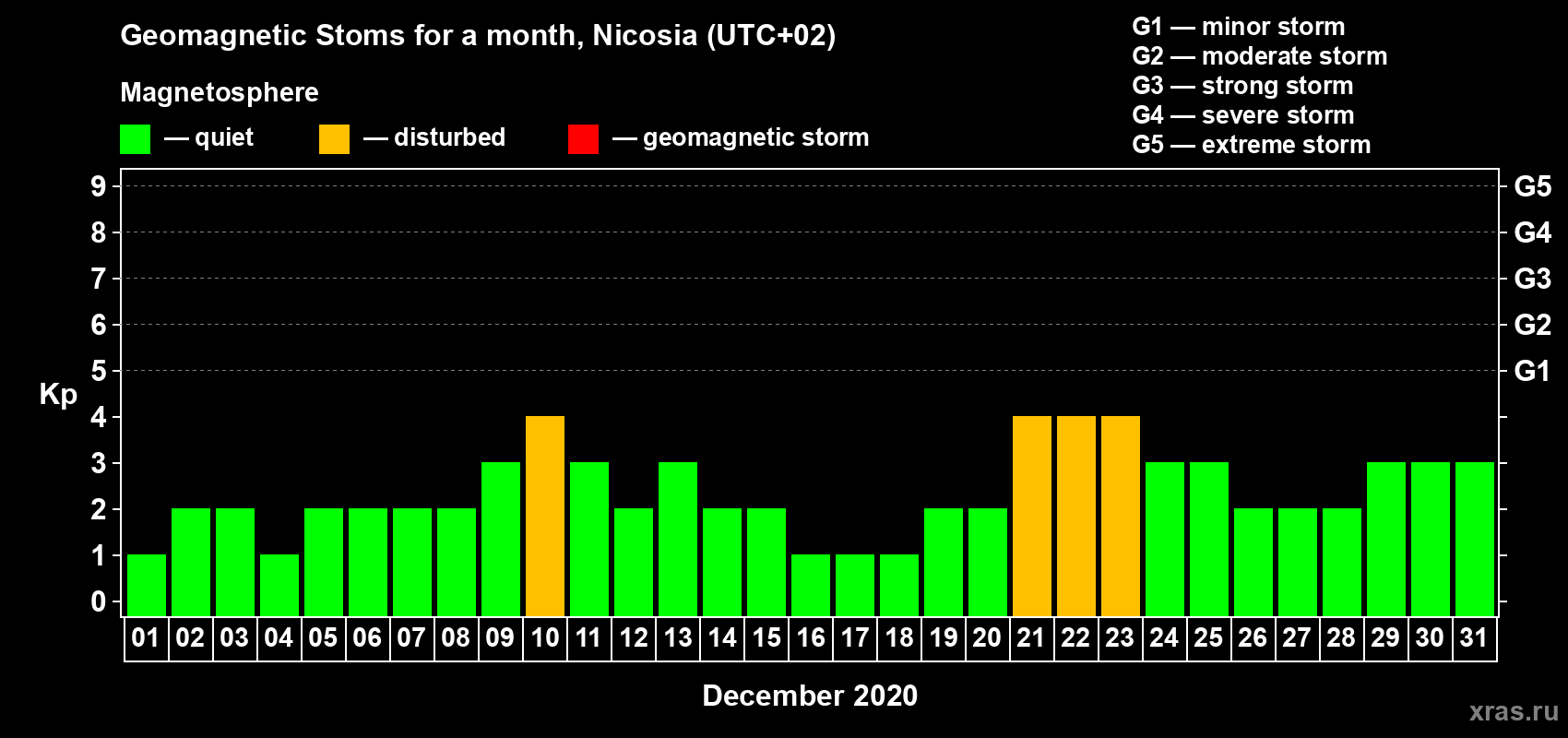Click date label 05 on x-axis
The width and height of the screenshot is (1568, 738).
click(323, 637)
